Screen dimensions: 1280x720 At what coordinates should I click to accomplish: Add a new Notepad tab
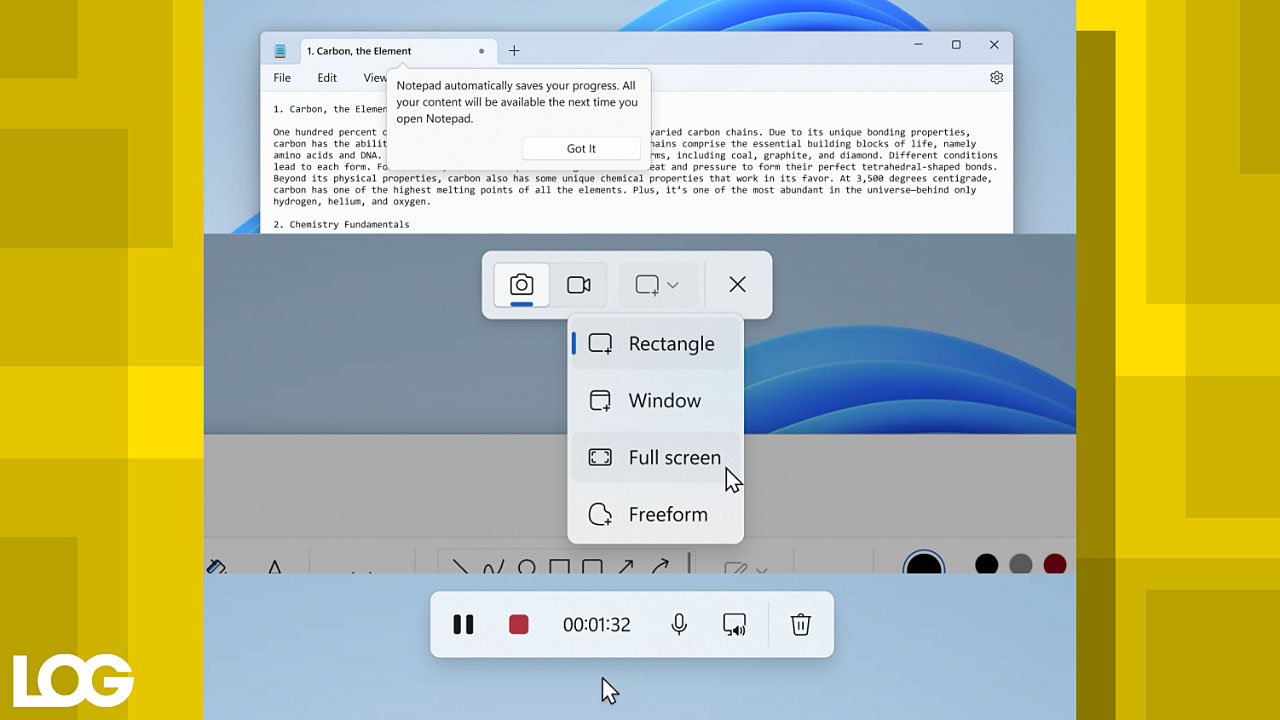[514, 51]
